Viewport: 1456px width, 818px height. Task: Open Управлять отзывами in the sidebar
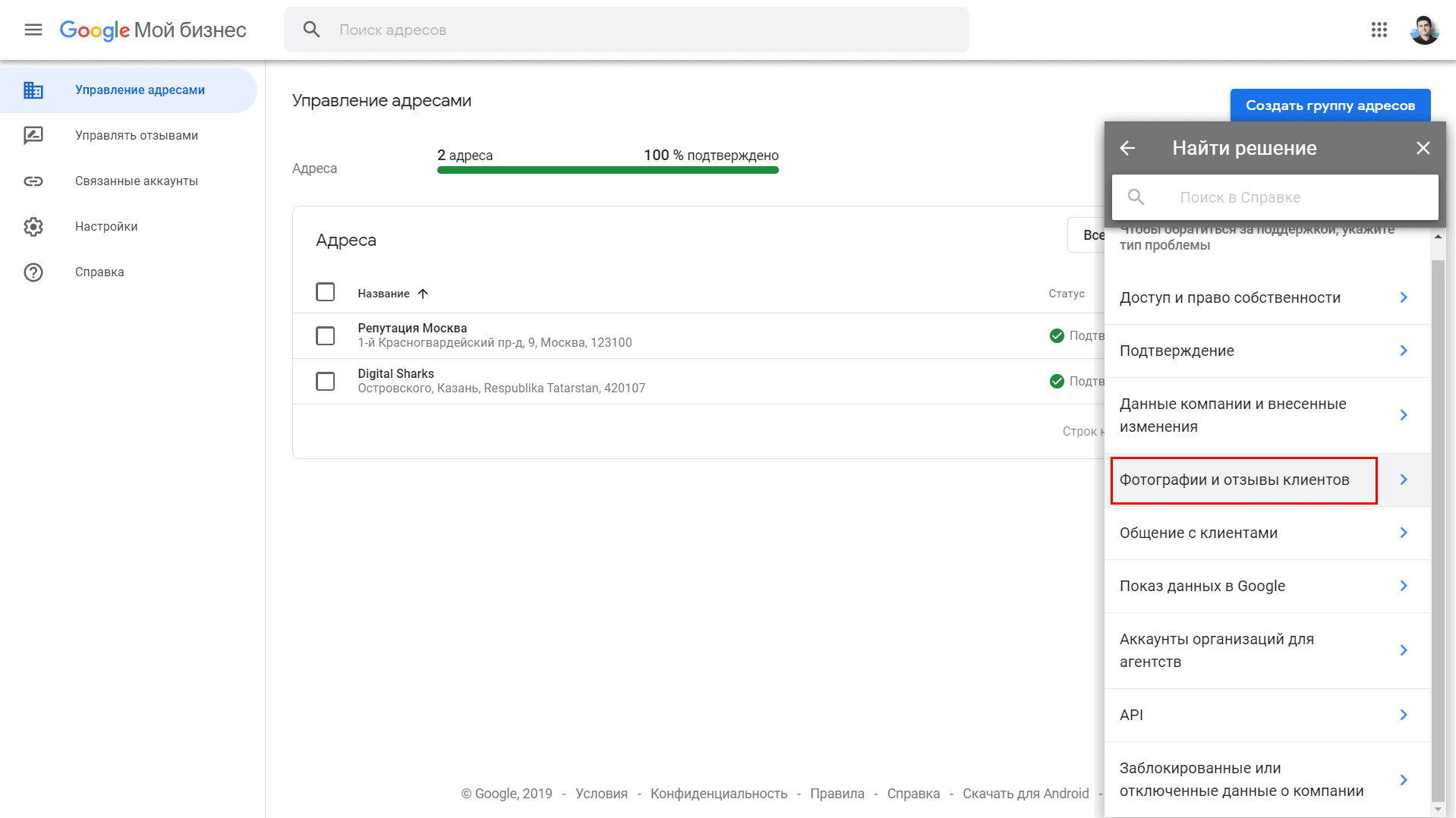coord(128,136)
